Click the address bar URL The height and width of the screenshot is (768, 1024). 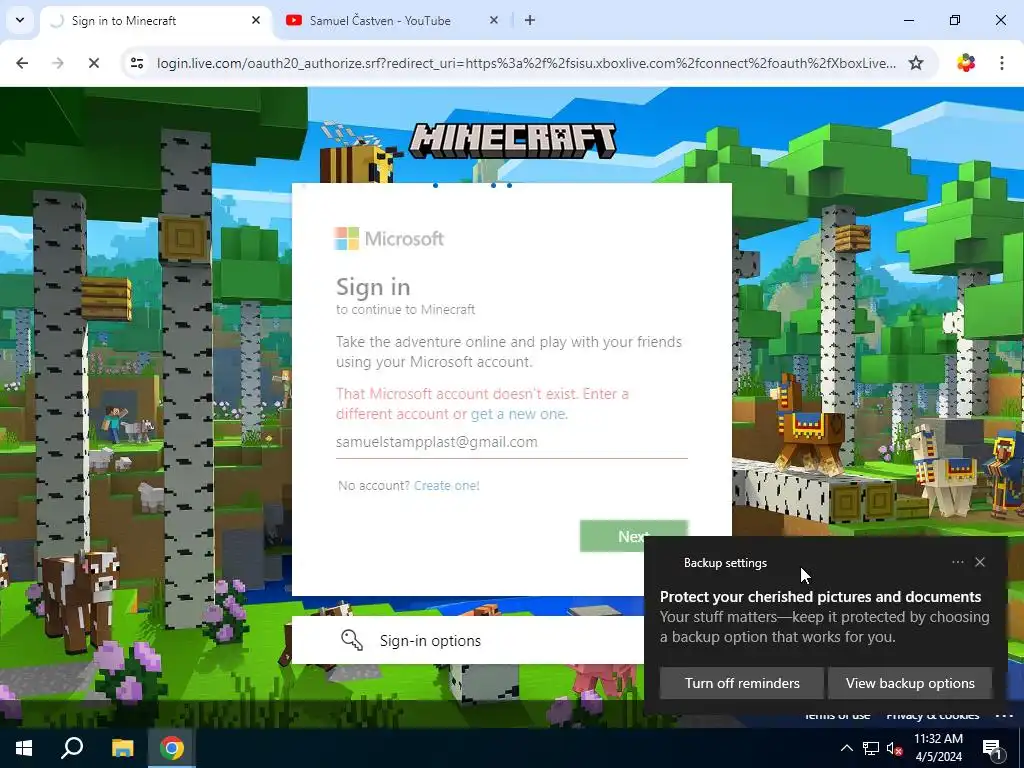(526, 63)
